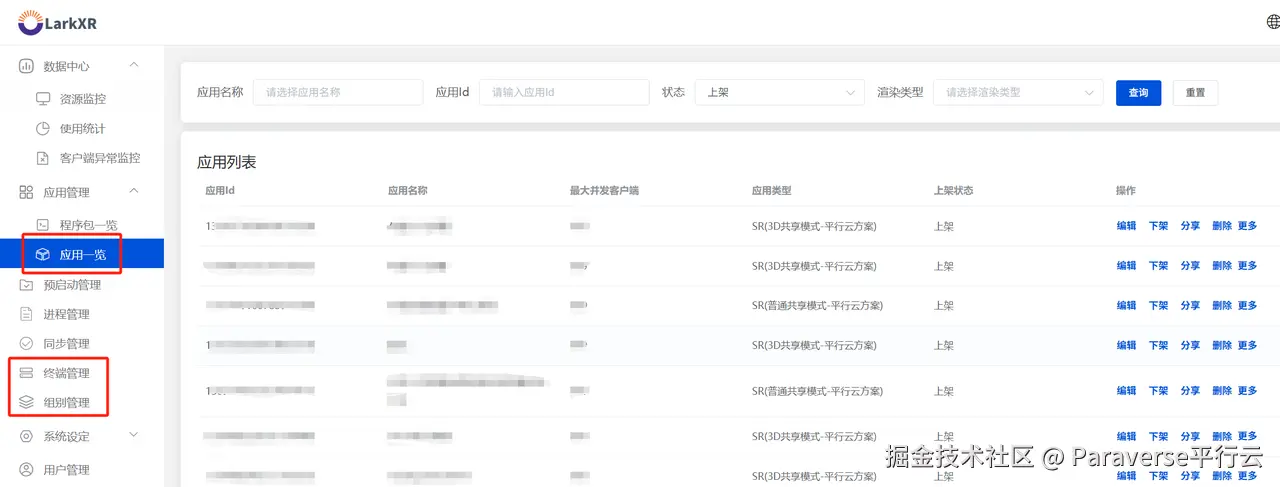Click the terminal icon beside 程序包一览
Screen dimensions: 1280x487
point(43,225)
